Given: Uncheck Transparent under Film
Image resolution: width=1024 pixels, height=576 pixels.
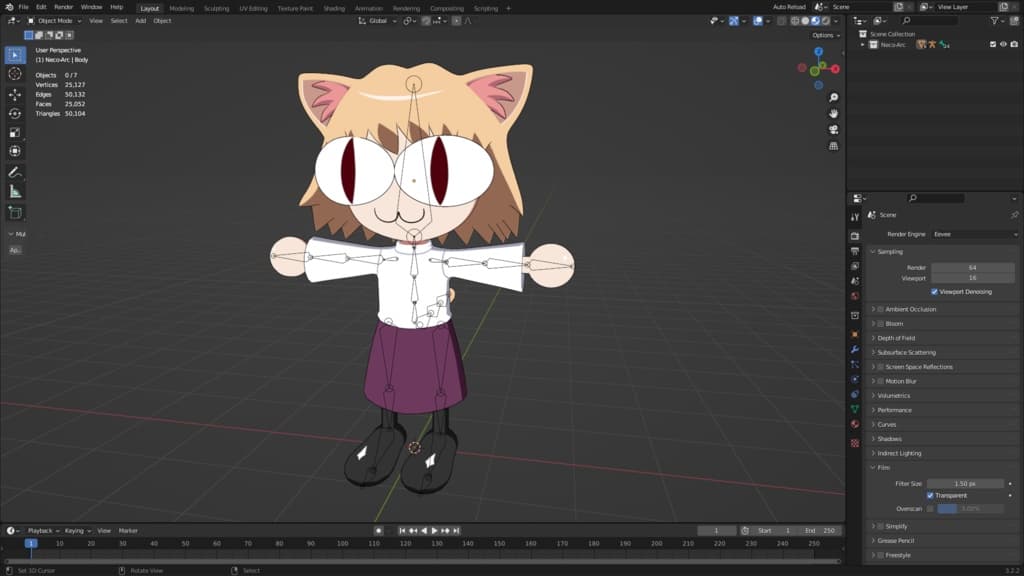Looking at the screenshot, I should (x=930, y=495).
